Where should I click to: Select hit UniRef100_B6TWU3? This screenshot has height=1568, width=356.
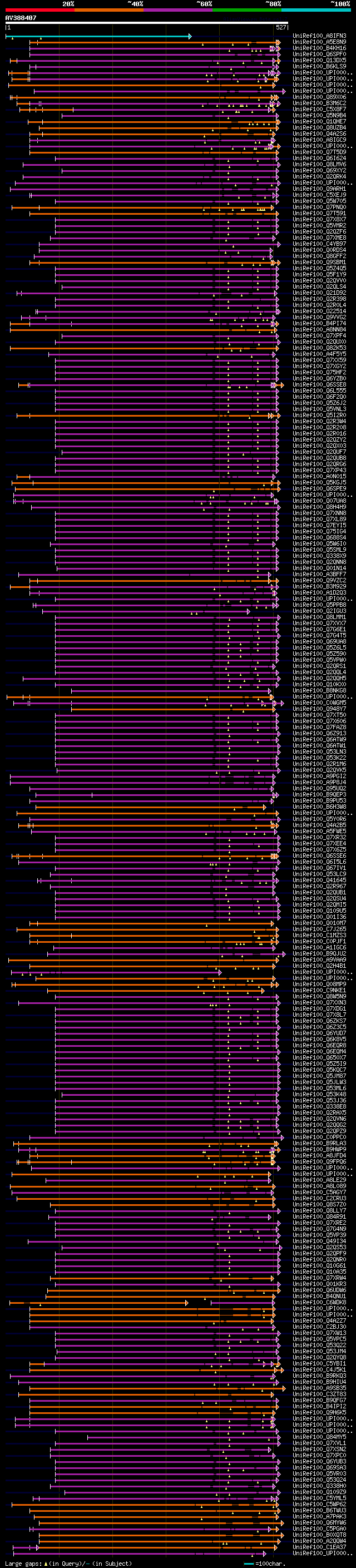click(x=319, y=1510)
